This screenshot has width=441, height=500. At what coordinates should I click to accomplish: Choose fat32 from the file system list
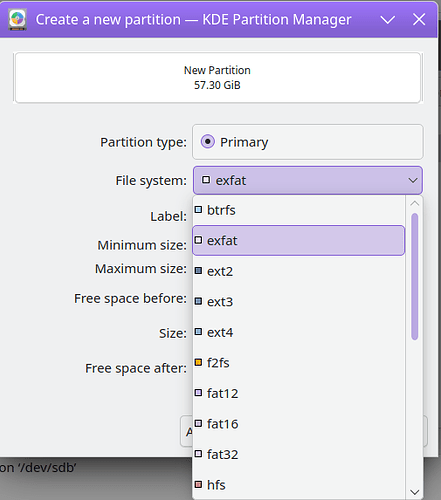point(299,454)
